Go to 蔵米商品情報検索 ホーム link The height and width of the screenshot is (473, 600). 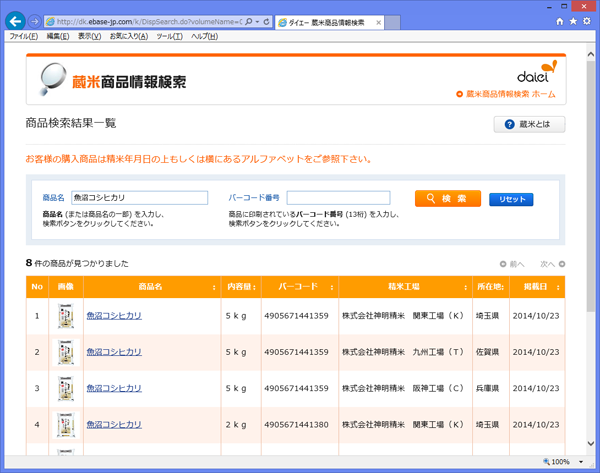[x=506, y=94]
